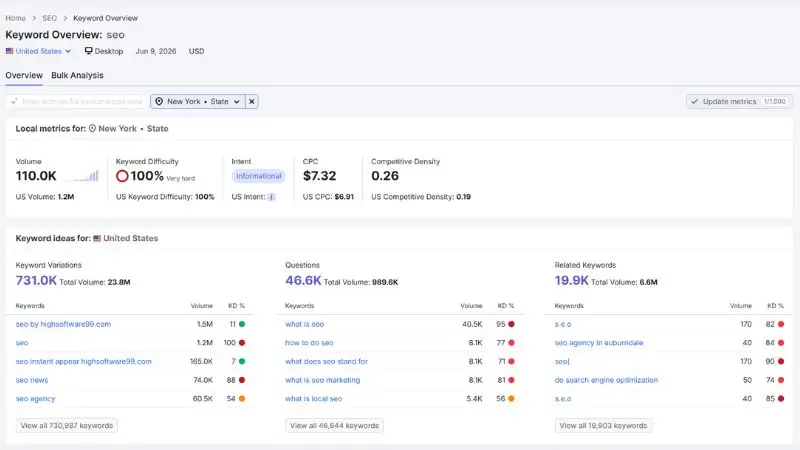Click the 46.6K questions count

click(x=303, y=281)
